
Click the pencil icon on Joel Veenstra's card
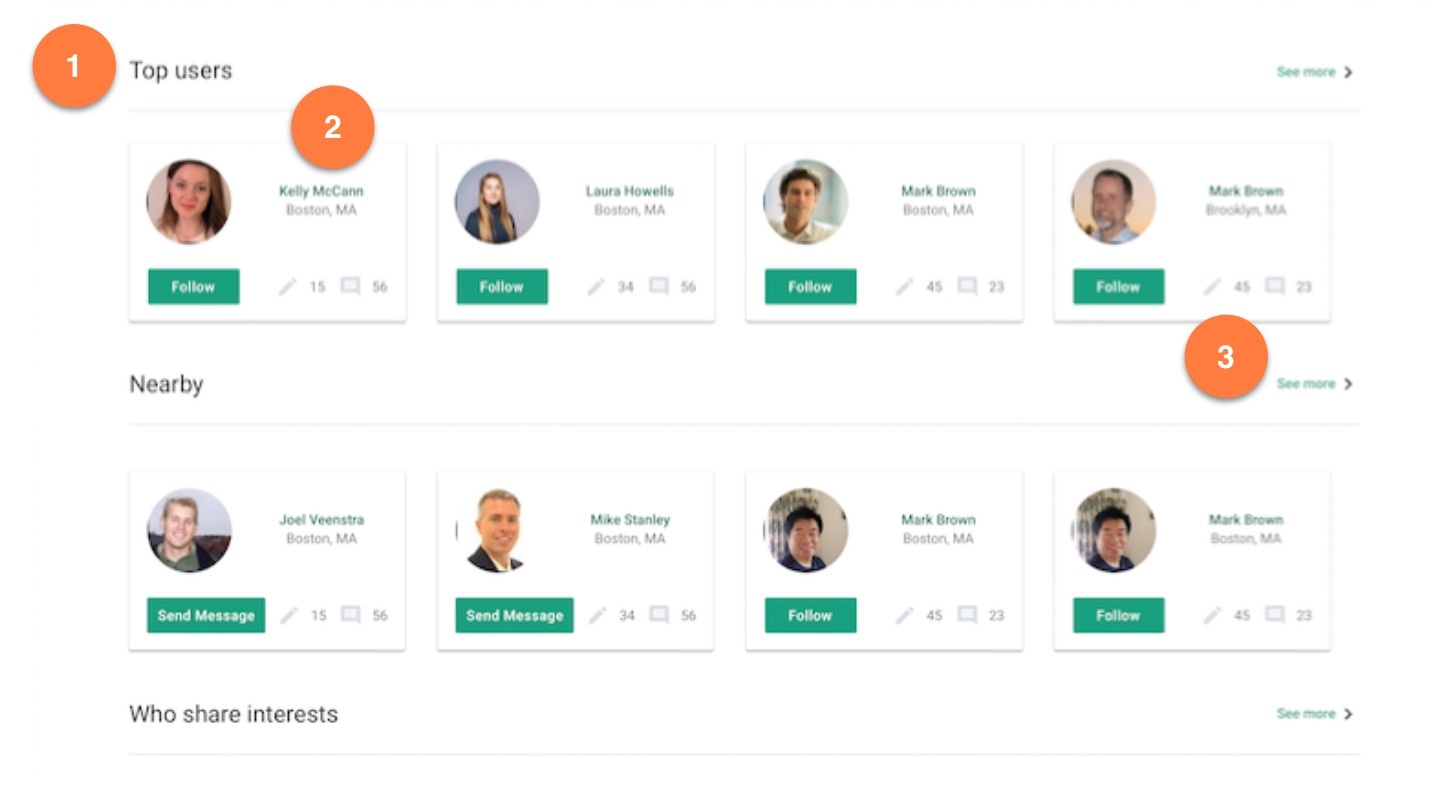[x=289, y=615]
